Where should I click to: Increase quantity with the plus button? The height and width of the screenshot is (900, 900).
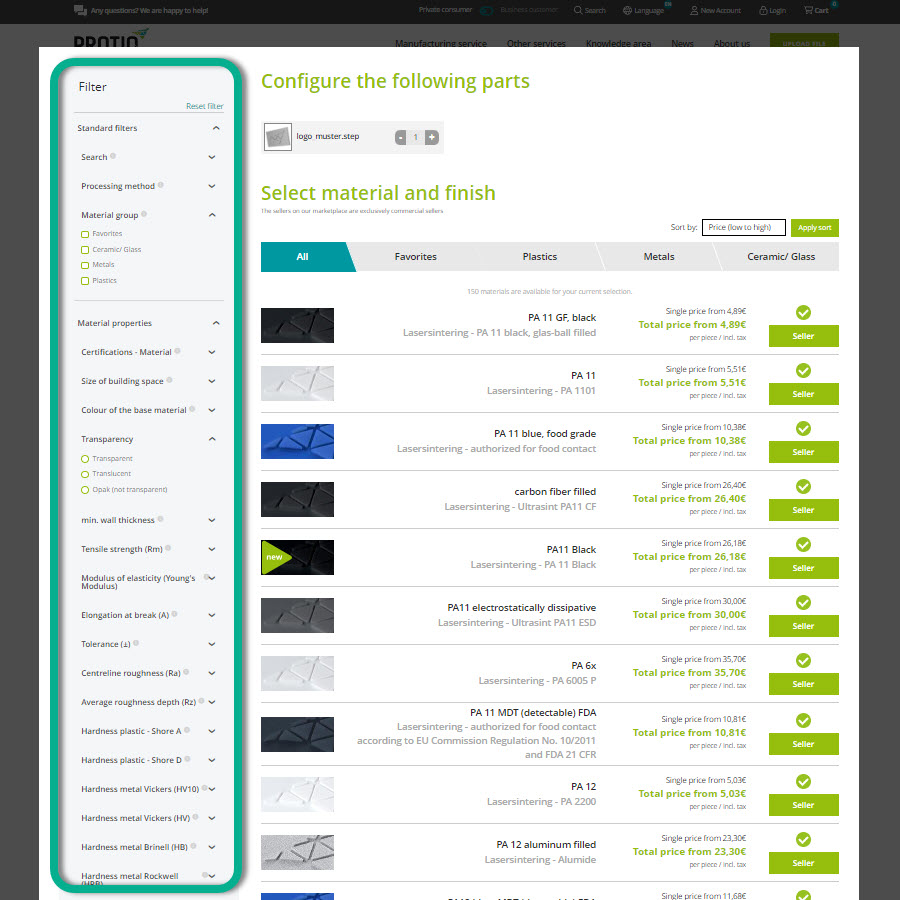431,137
